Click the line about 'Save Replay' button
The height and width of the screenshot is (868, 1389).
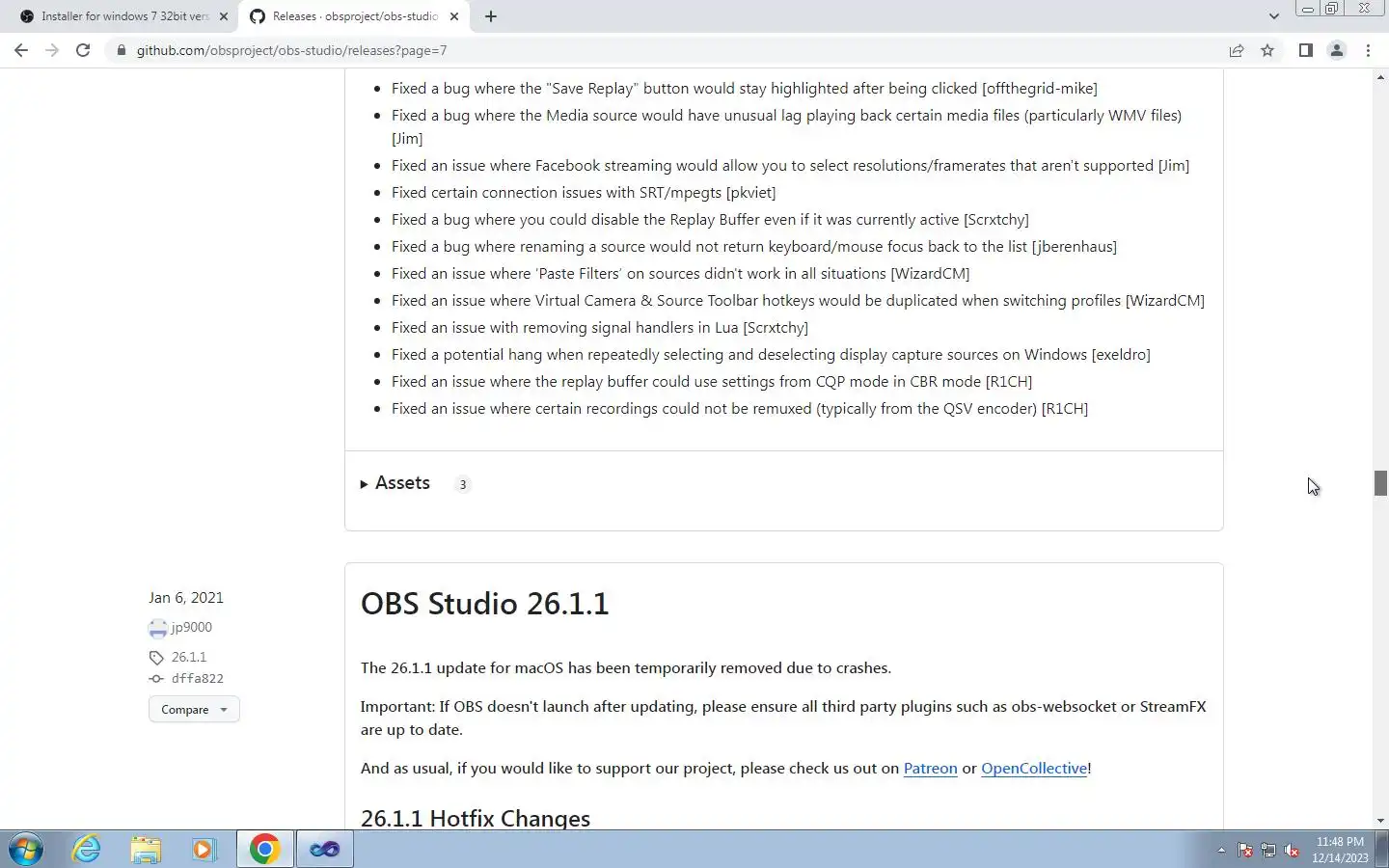(x=745, y=88)
